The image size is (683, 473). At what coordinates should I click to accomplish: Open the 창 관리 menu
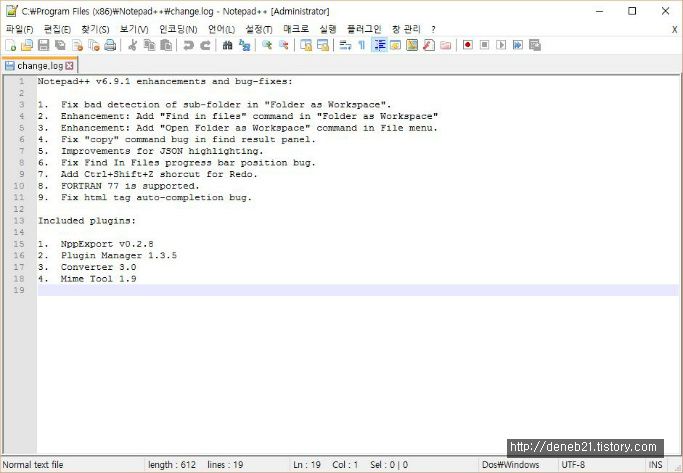click(x=406, y=29)
